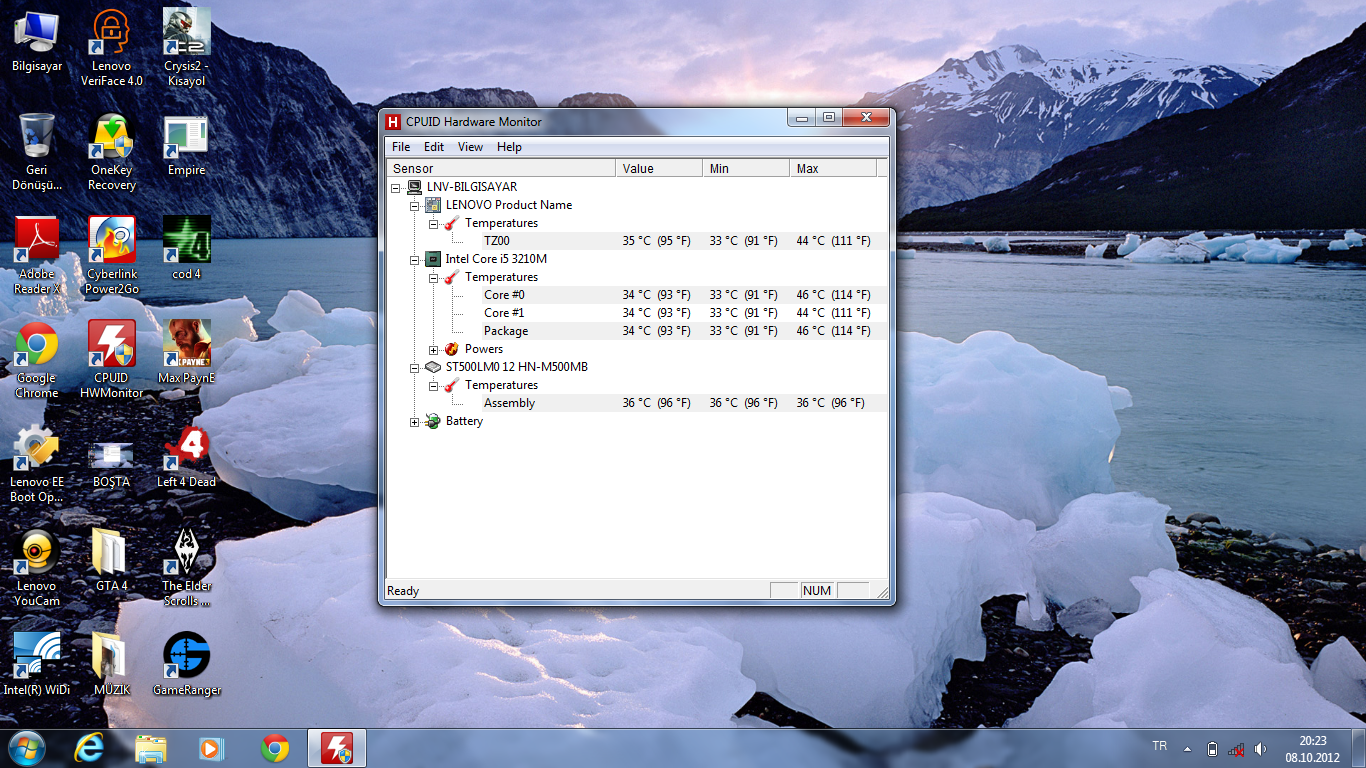This screenshot has height=768, width=1366.
Task: Click the Value column header
Action: tap(659, 168)
